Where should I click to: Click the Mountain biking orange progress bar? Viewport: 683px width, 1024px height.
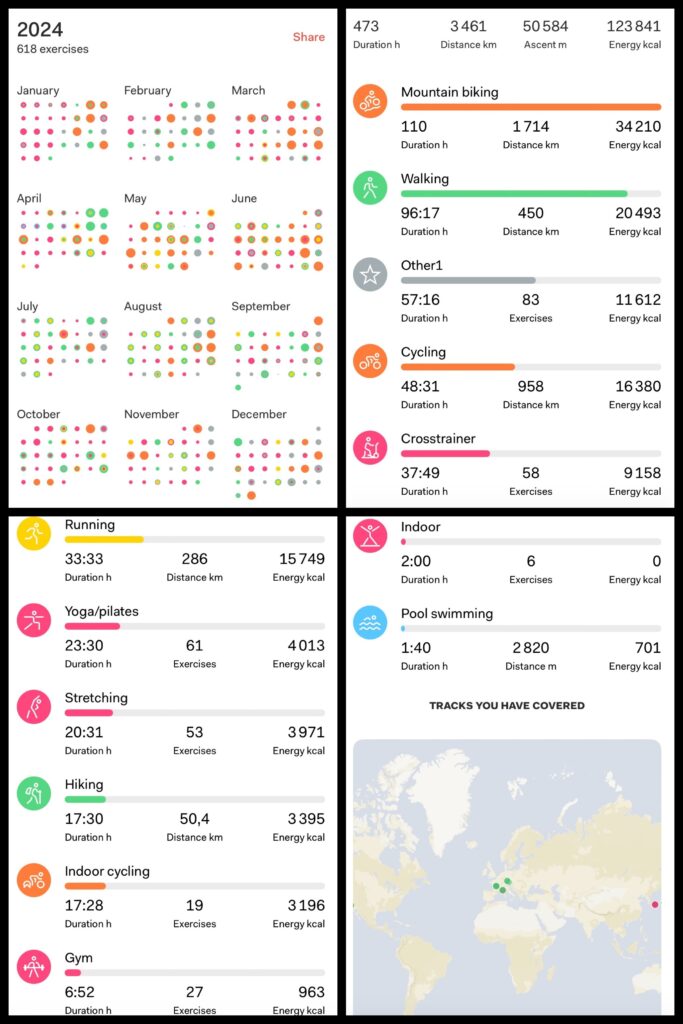point(531,106)
